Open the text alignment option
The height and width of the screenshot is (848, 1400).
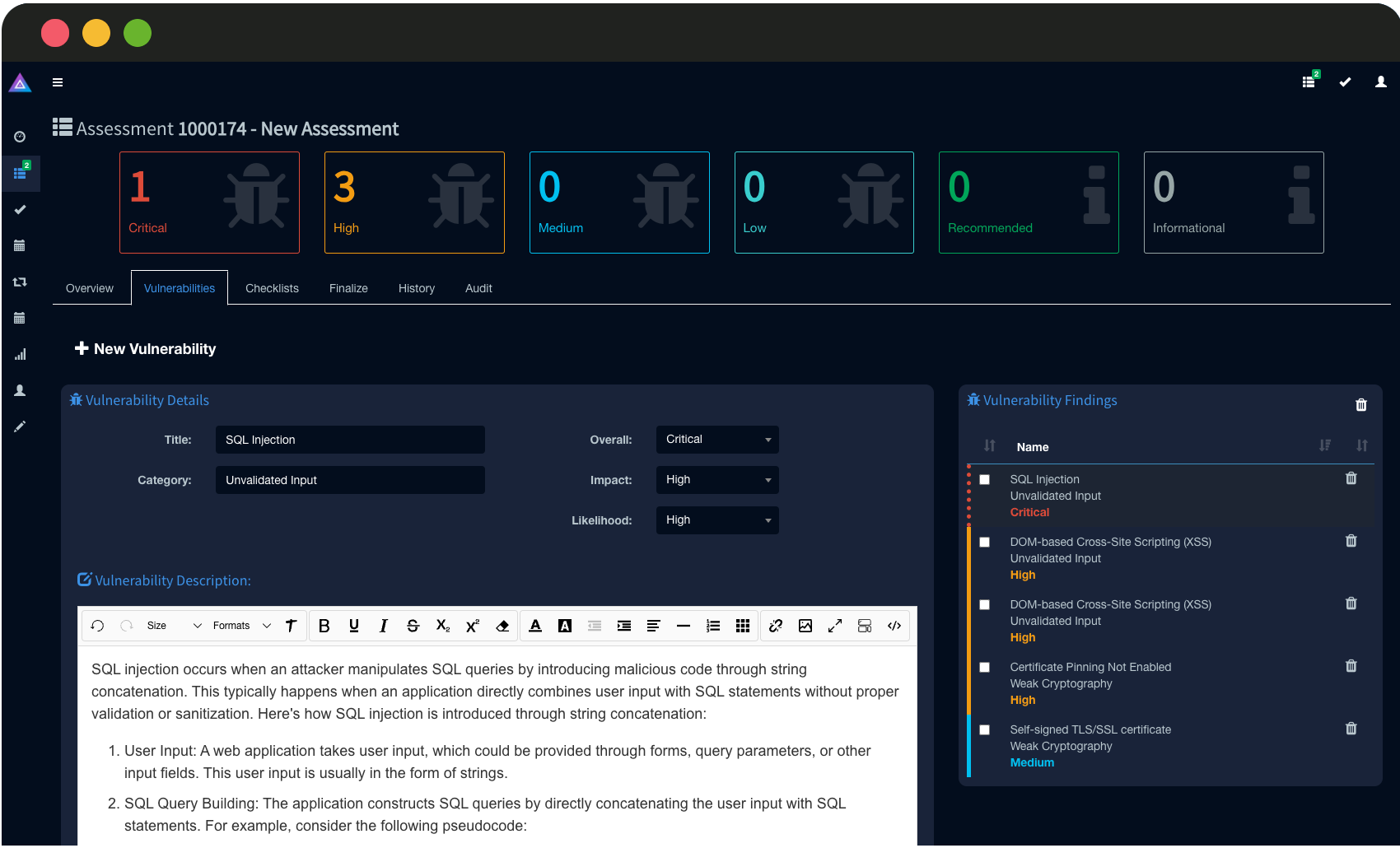(x=654, y=626)
